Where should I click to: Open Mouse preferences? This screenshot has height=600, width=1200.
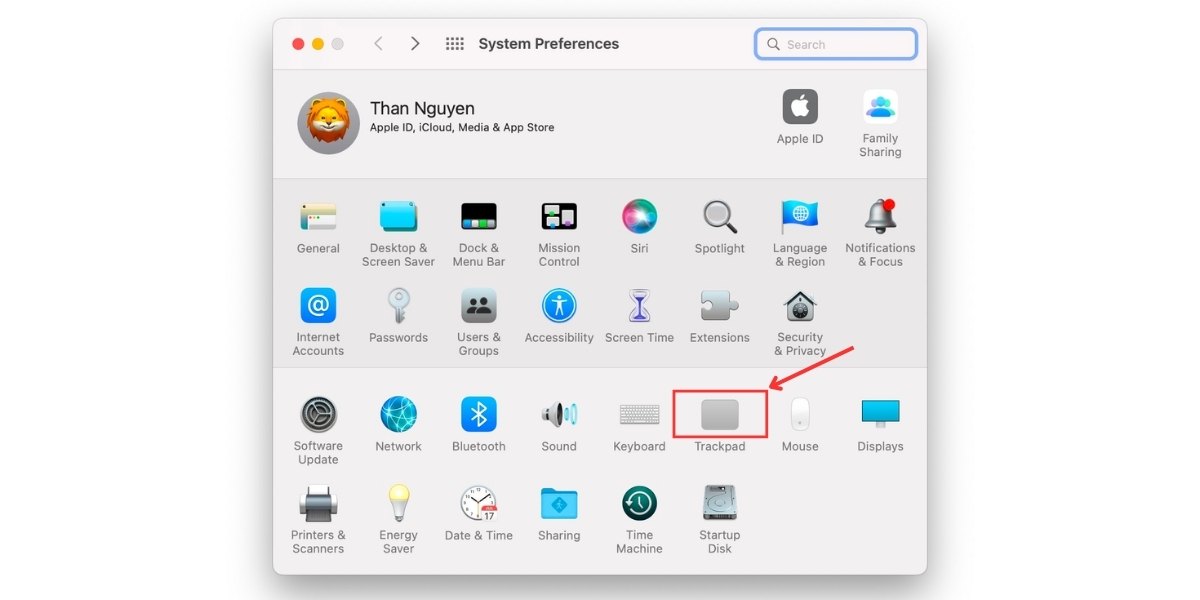click(x=800, y=414)
